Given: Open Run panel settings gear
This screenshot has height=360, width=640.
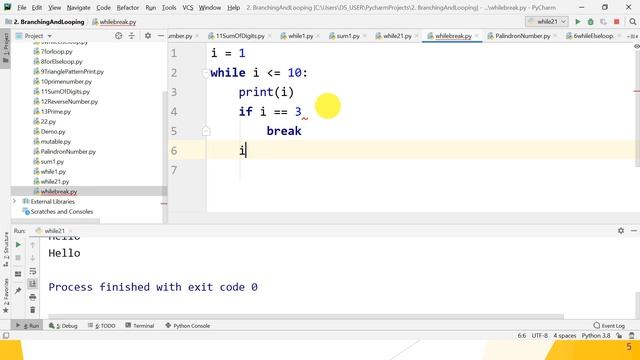Looking at the screenshot, I should (x=621, y=231).
